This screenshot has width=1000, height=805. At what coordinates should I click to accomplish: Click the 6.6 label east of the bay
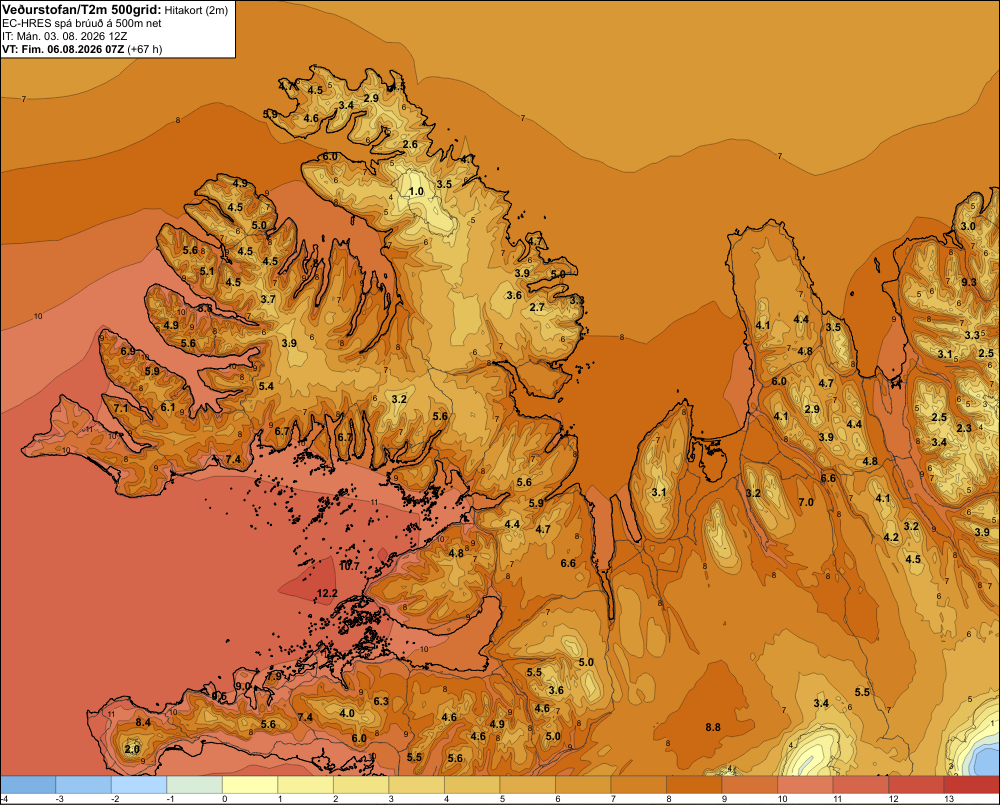coord(568,563)
